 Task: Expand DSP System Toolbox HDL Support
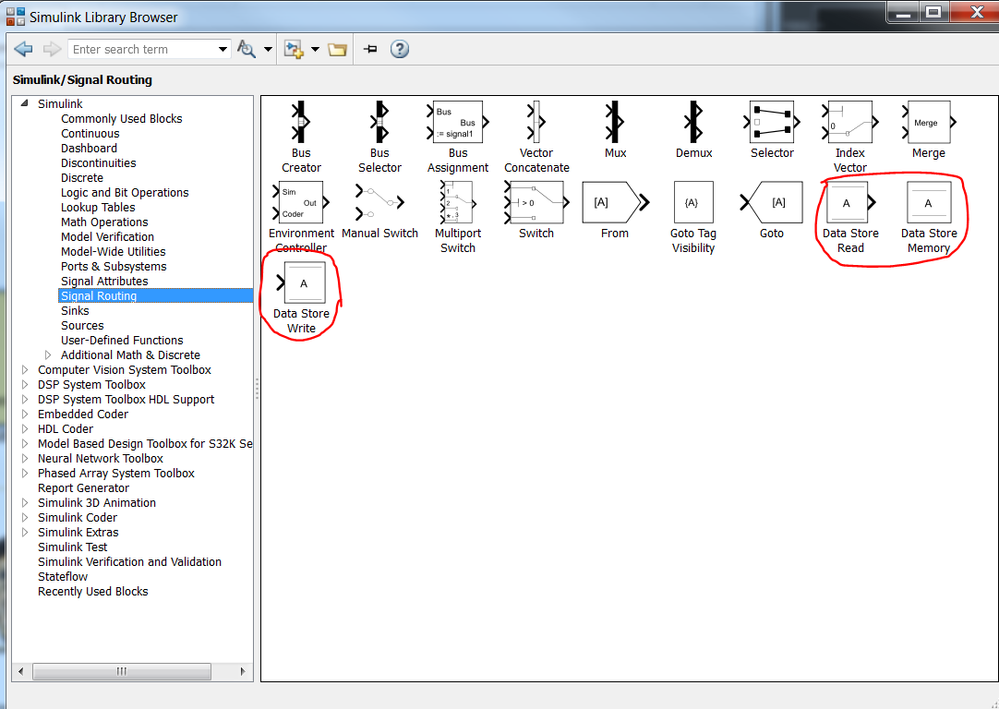[25, 399]
